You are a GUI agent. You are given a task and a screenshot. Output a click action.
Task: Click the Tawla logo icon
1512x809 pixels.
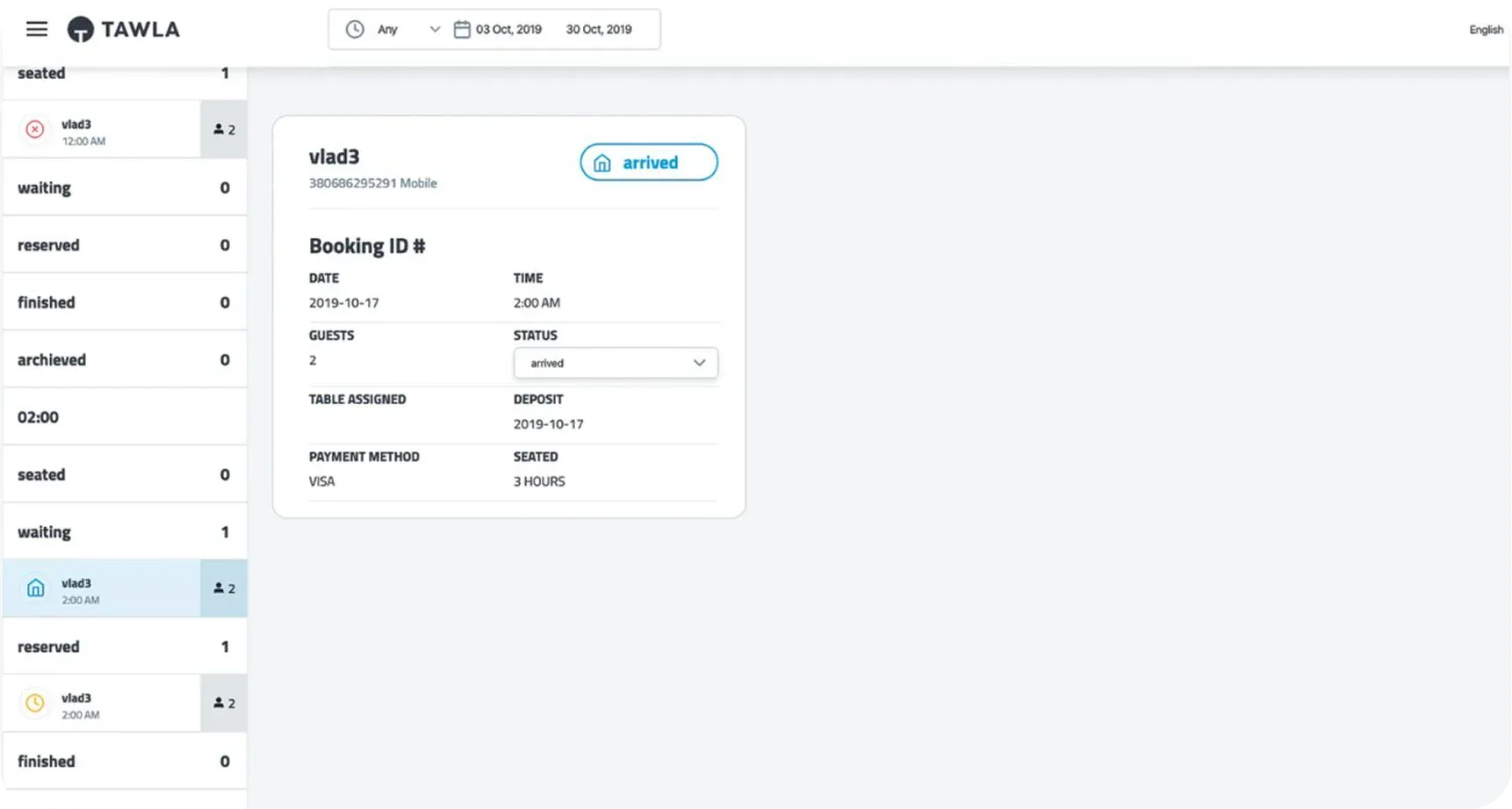pyautogui.click(x=80, y=29)
